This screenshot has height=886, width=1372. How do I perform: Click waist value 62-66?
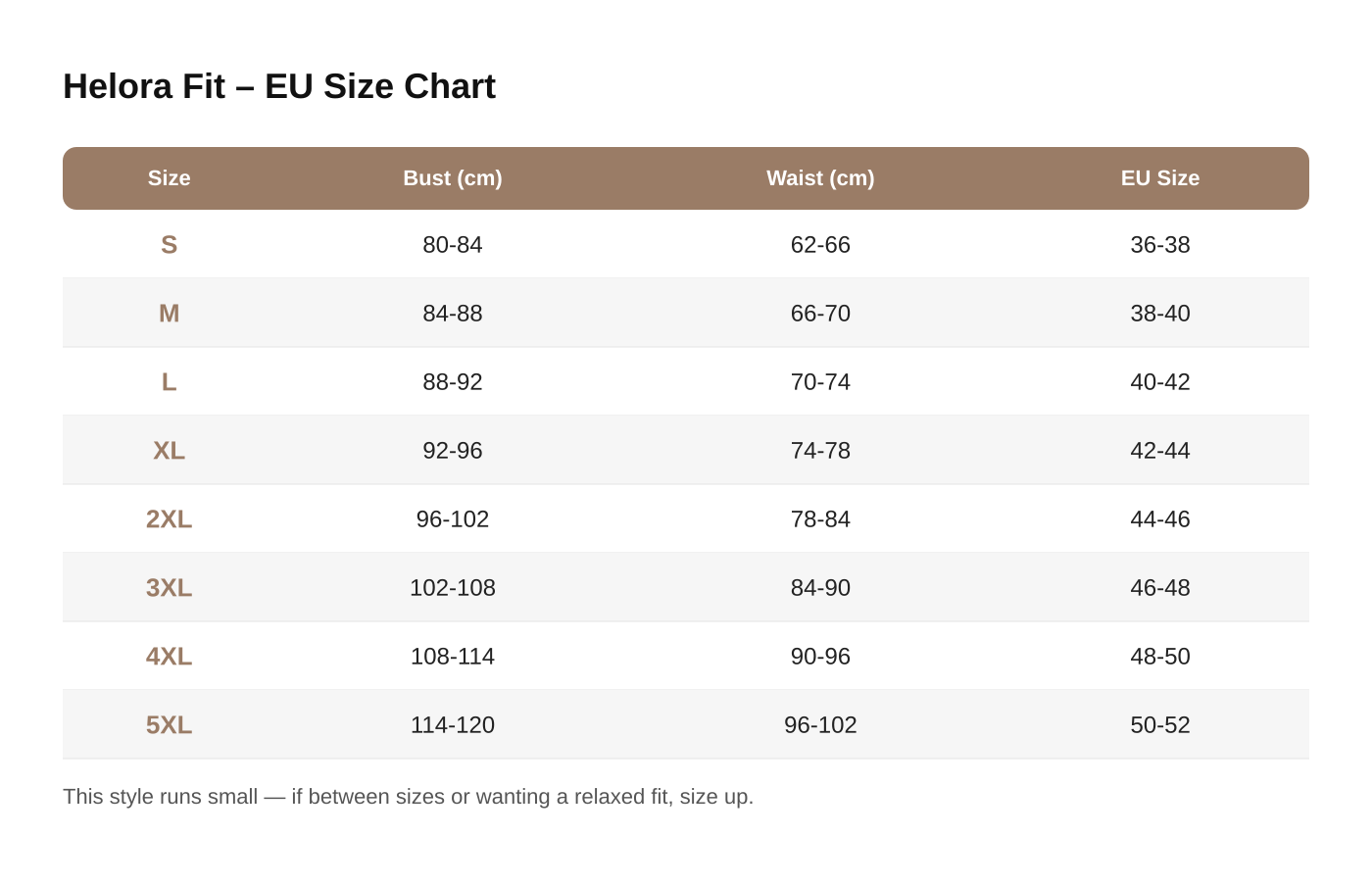tap(820, 245)
